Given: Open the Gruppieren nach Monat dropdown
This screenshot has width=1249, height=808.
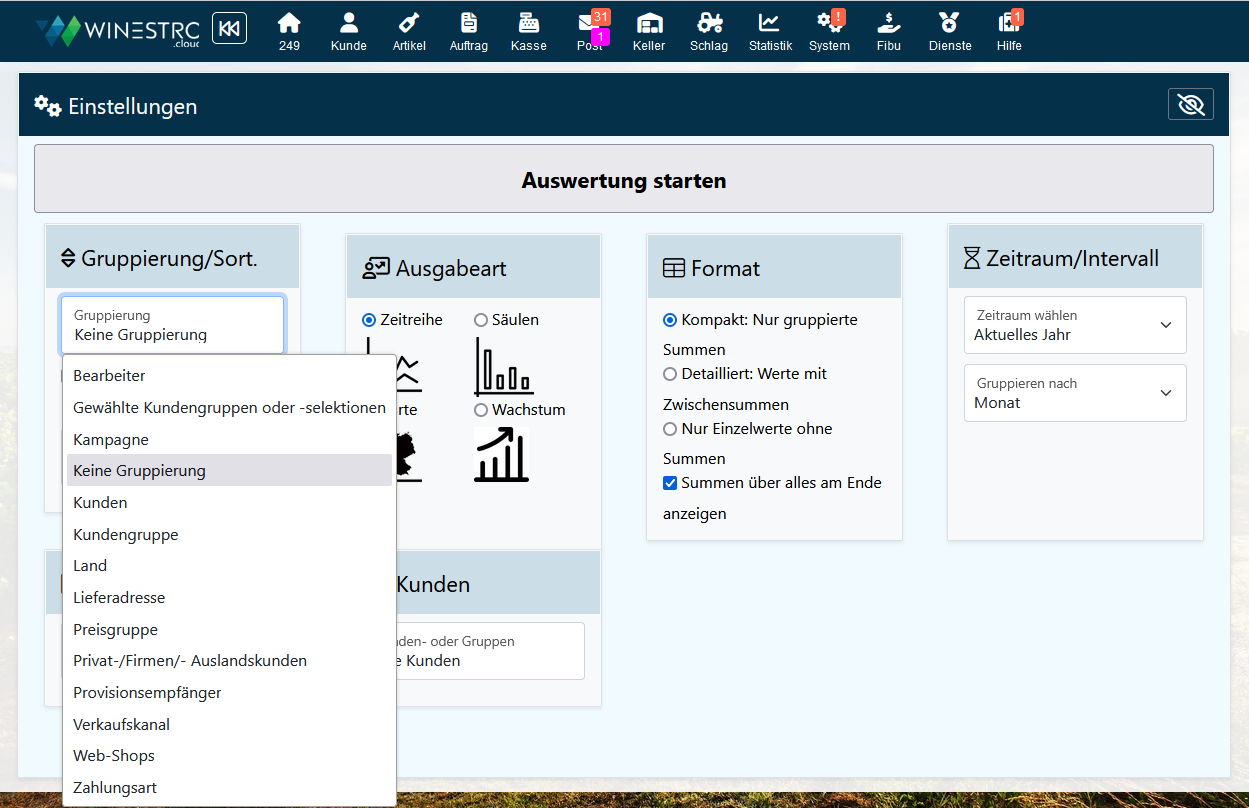Looking at the screenshot, I should click(x=1074, y=393).
